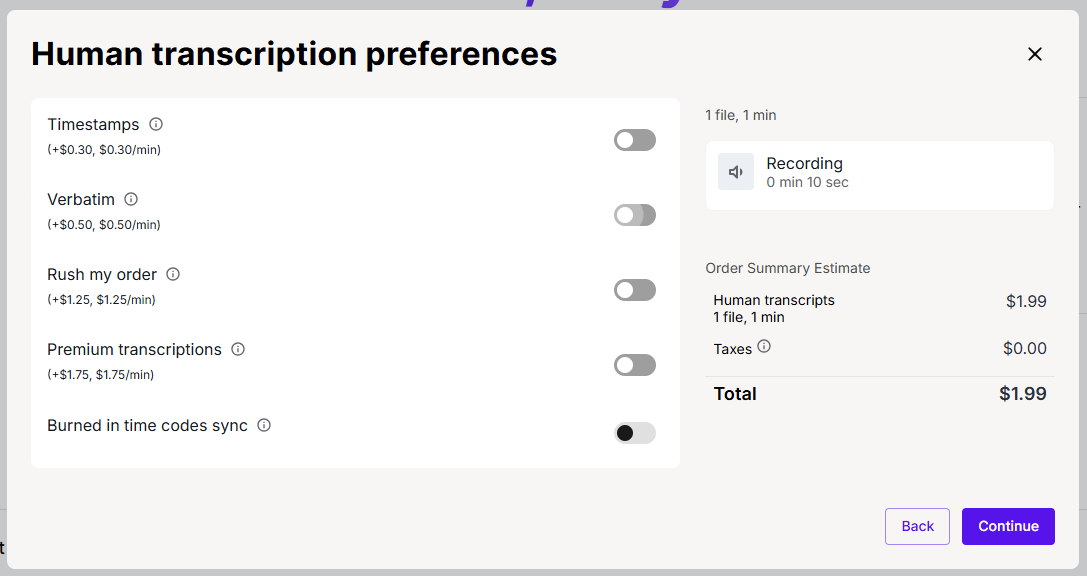Click the Taxes info icon
The image size is (1087, 576).
(764, 347)
